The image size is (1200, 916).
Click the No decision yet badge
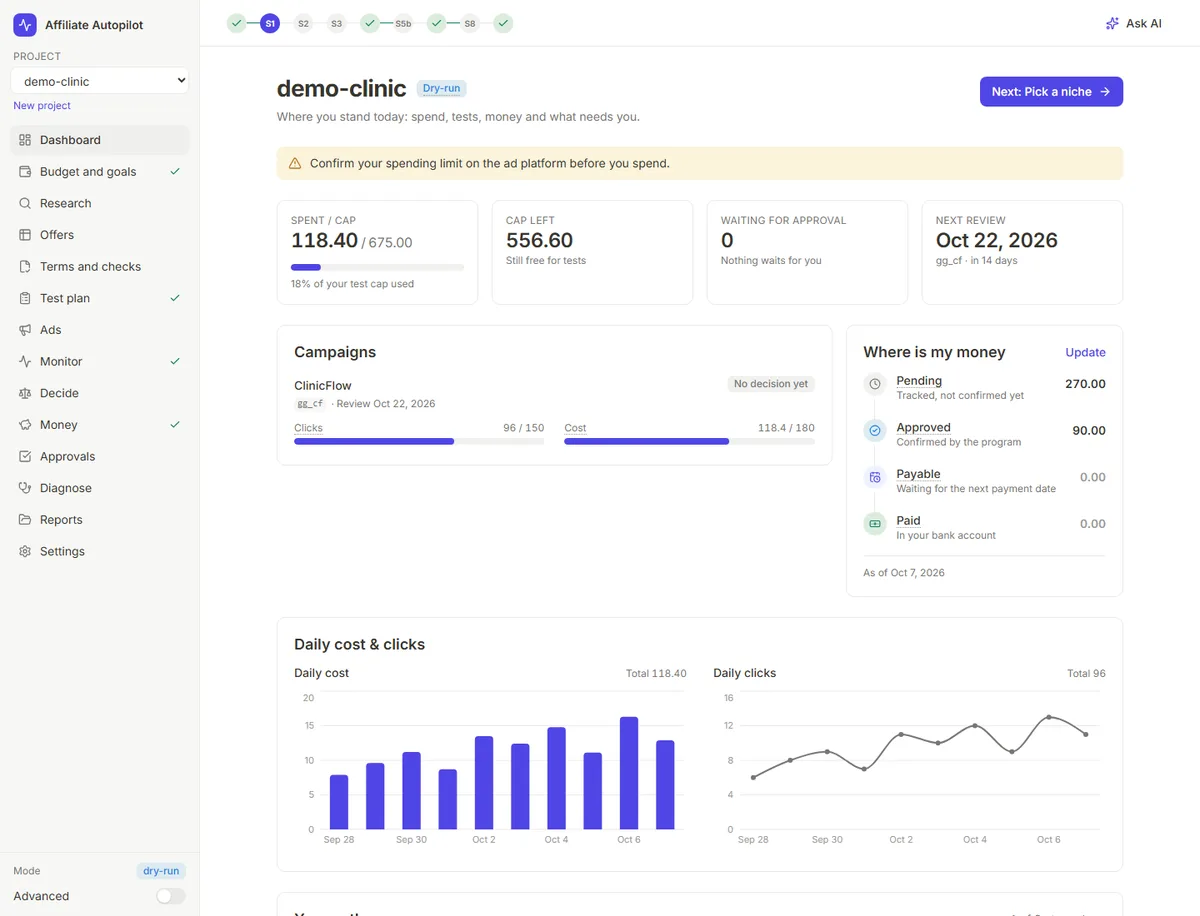pyautogui.click(x=770, y=384)
